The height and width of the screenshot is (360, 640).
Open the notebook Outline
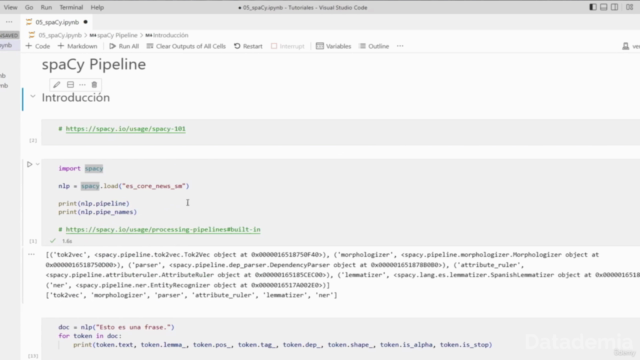pos(374,46)
